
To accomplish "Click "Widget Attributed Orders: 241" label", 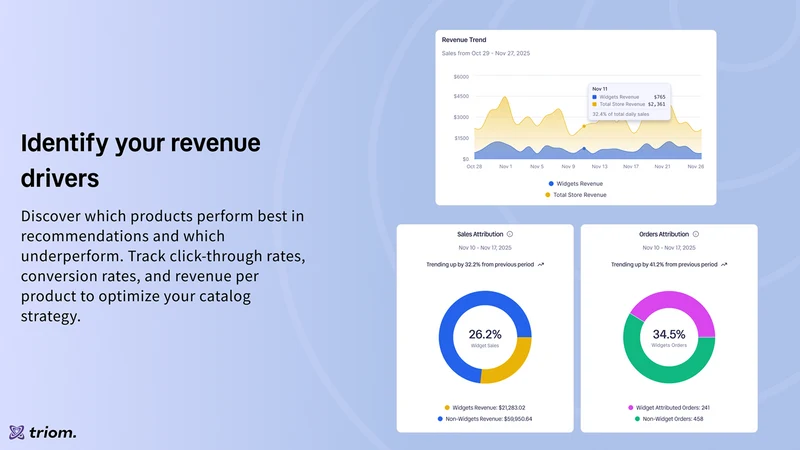I will tap(672, 408).
